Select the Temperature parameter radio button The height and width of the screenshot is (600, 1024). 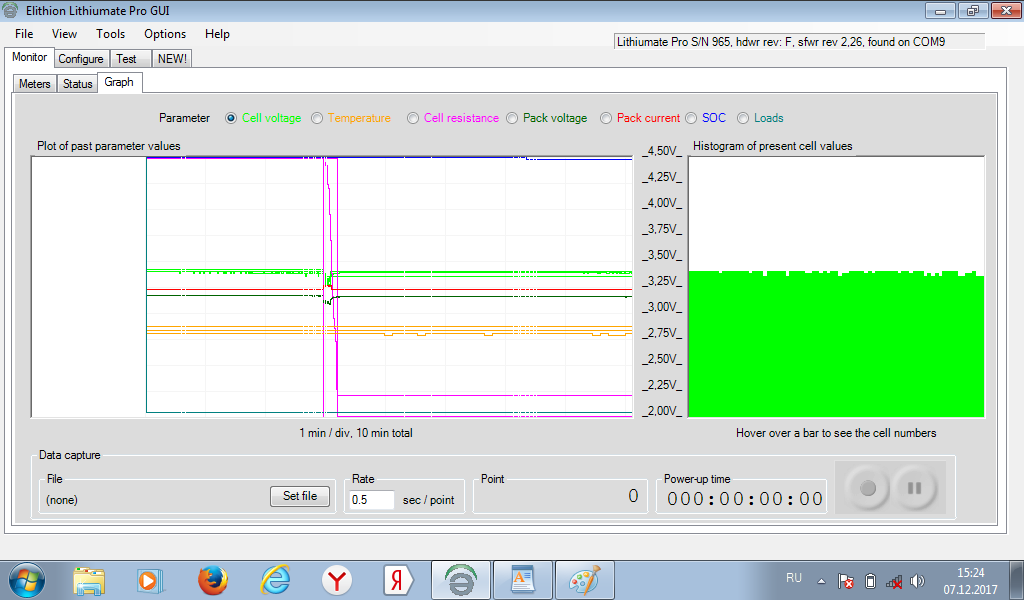(317, 118)
